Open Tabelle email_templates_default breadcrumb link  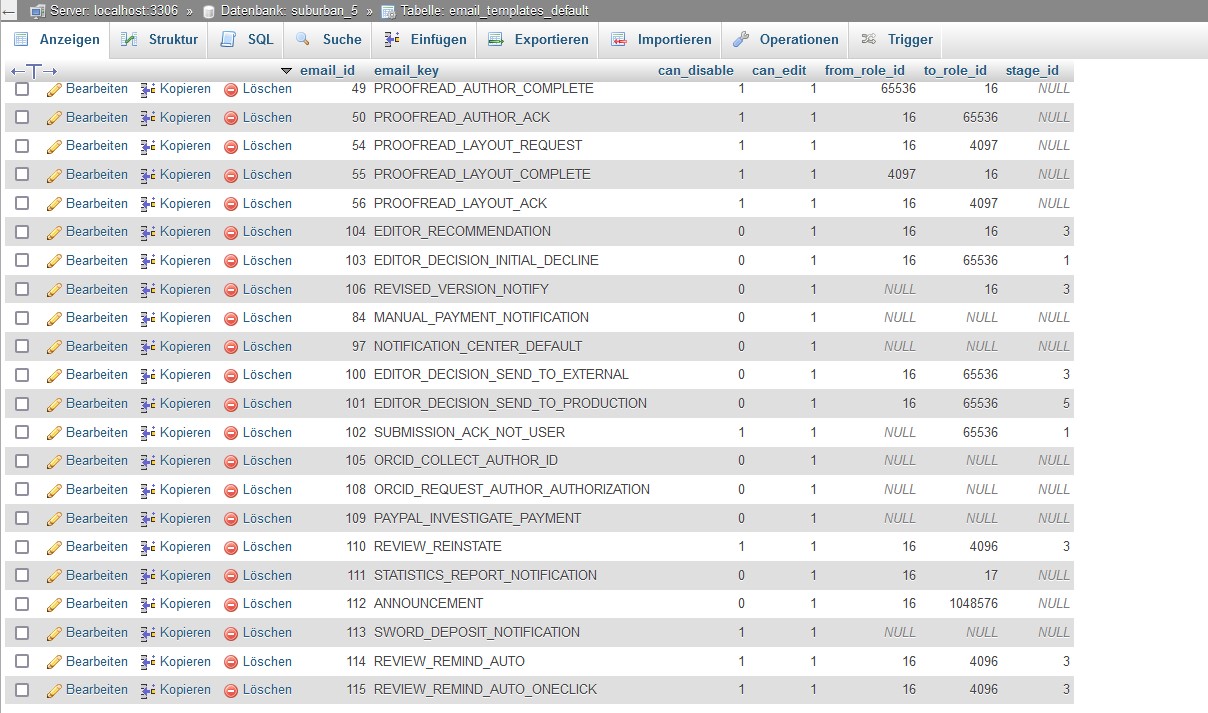point(485,11)
